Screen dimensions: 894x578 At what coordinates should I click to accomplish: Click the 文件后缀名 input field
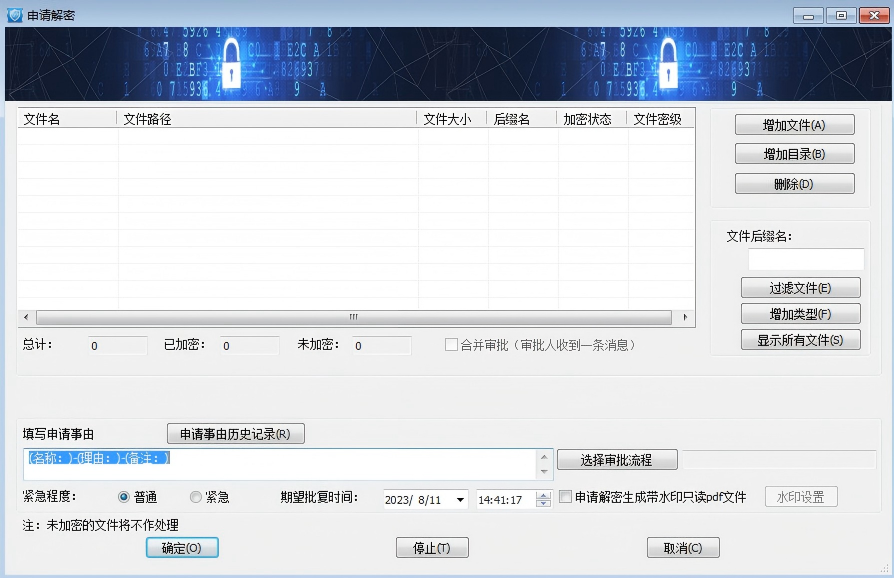(x=806, y=259)
